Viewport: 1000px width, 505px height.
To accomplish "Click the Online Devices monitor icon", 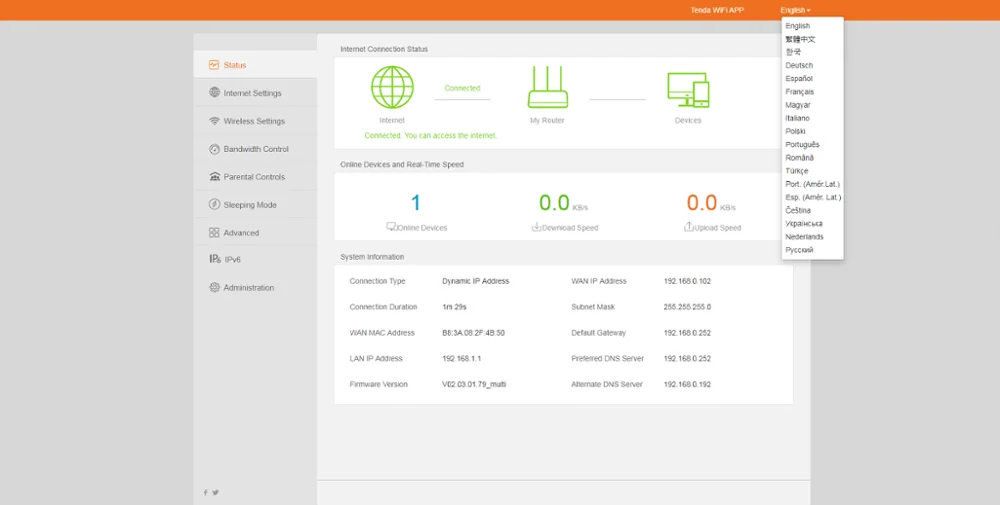I will pyautogui.click(x=391, y=227).
